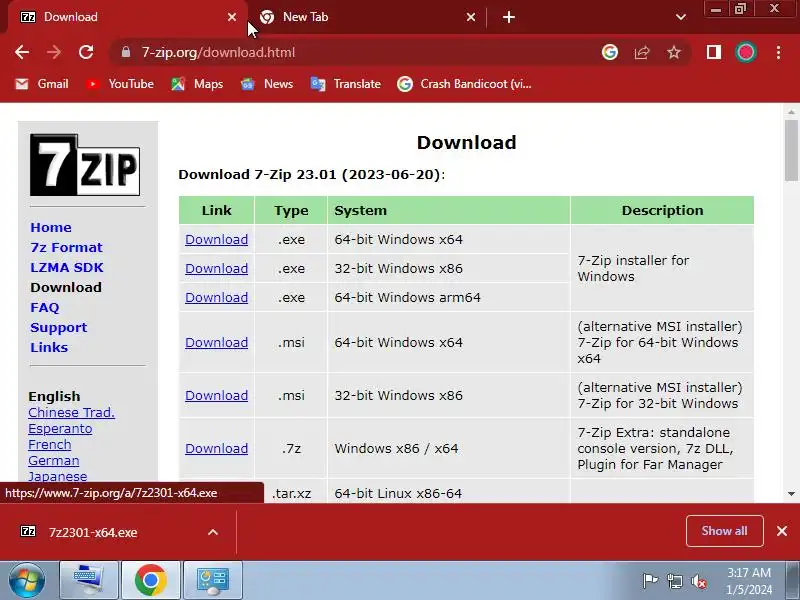Download .msi for 64-bit Windows x64
This screenshot has height=600, width=800.
[x=216, y=342]
